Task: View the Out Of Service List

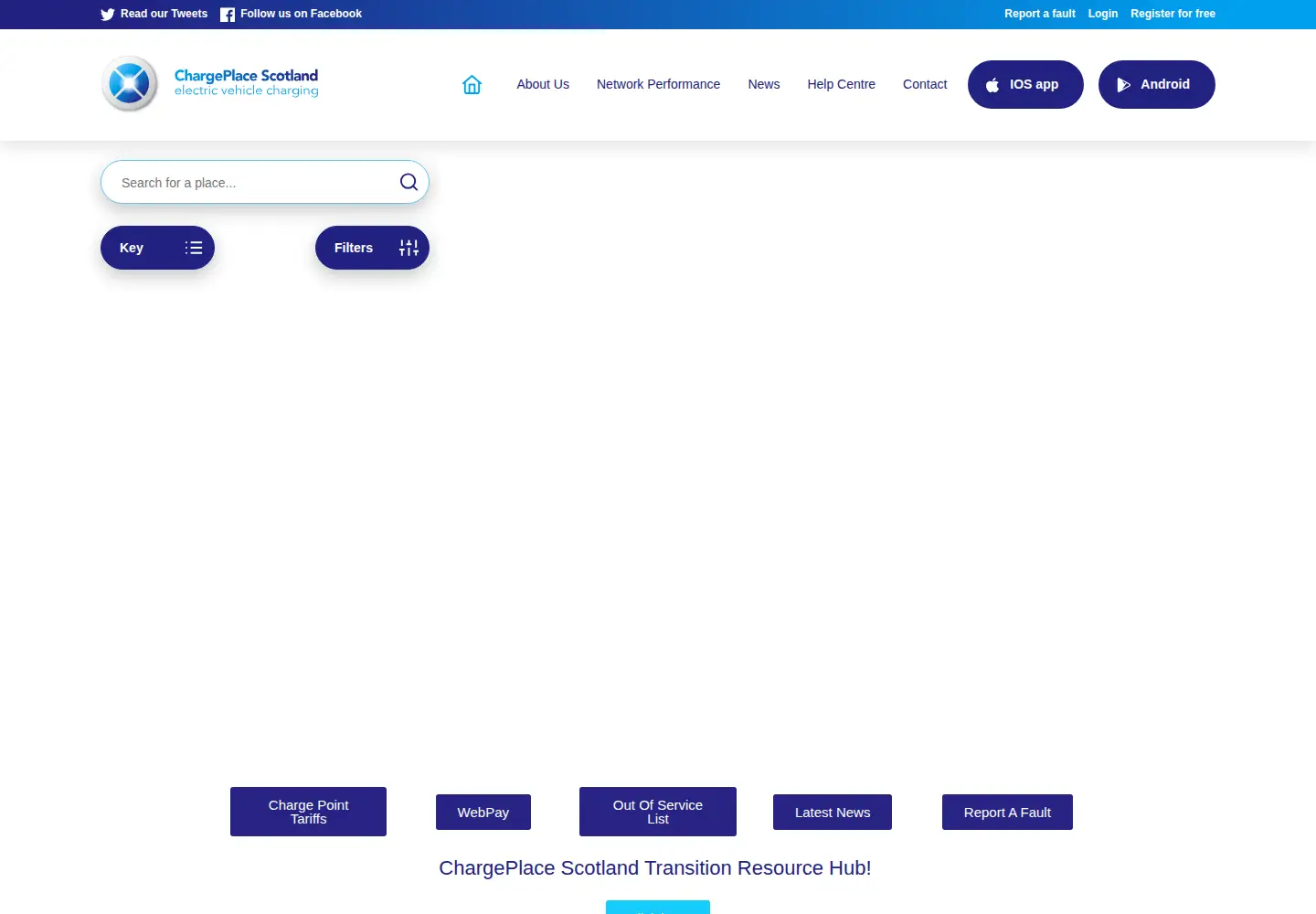Action: click(x=658, y=812)
